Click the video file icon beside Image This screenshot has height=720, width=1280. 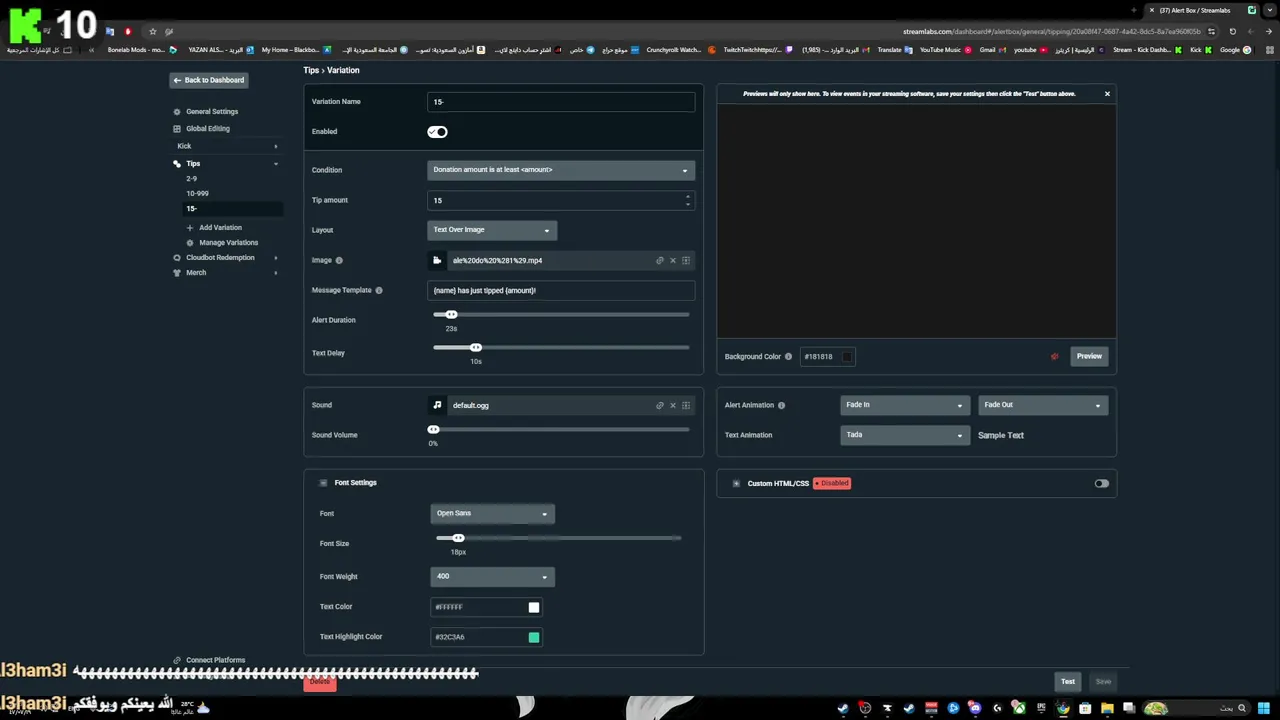437,260
